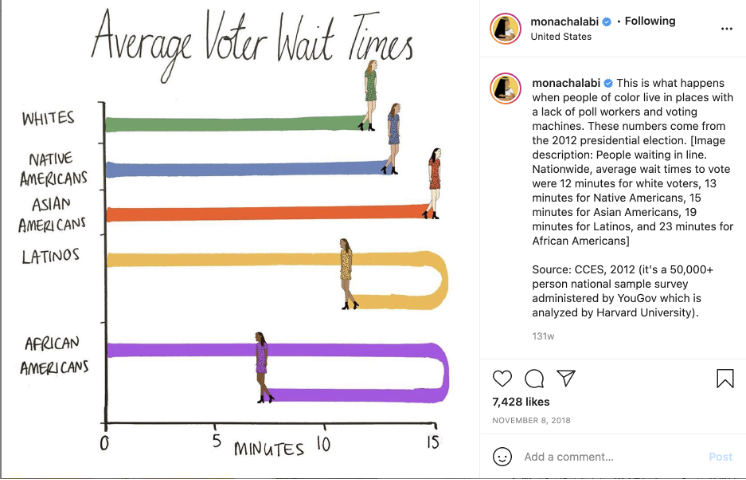Like the post with the heart icon
The width and height of the screenshot is (746, 480).
(x=502, y=379)
